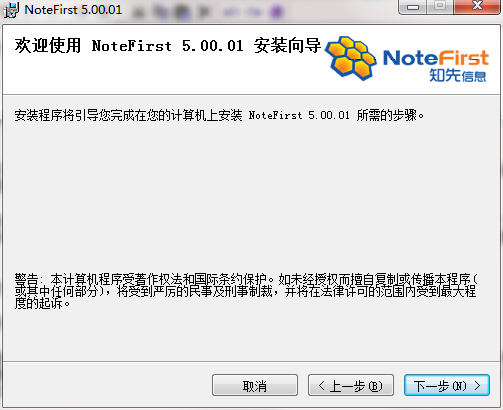Click the 警告 copyright warning paragraph
Image resolution: width=503 pixels, height=410 pixels.
point(246,291)
